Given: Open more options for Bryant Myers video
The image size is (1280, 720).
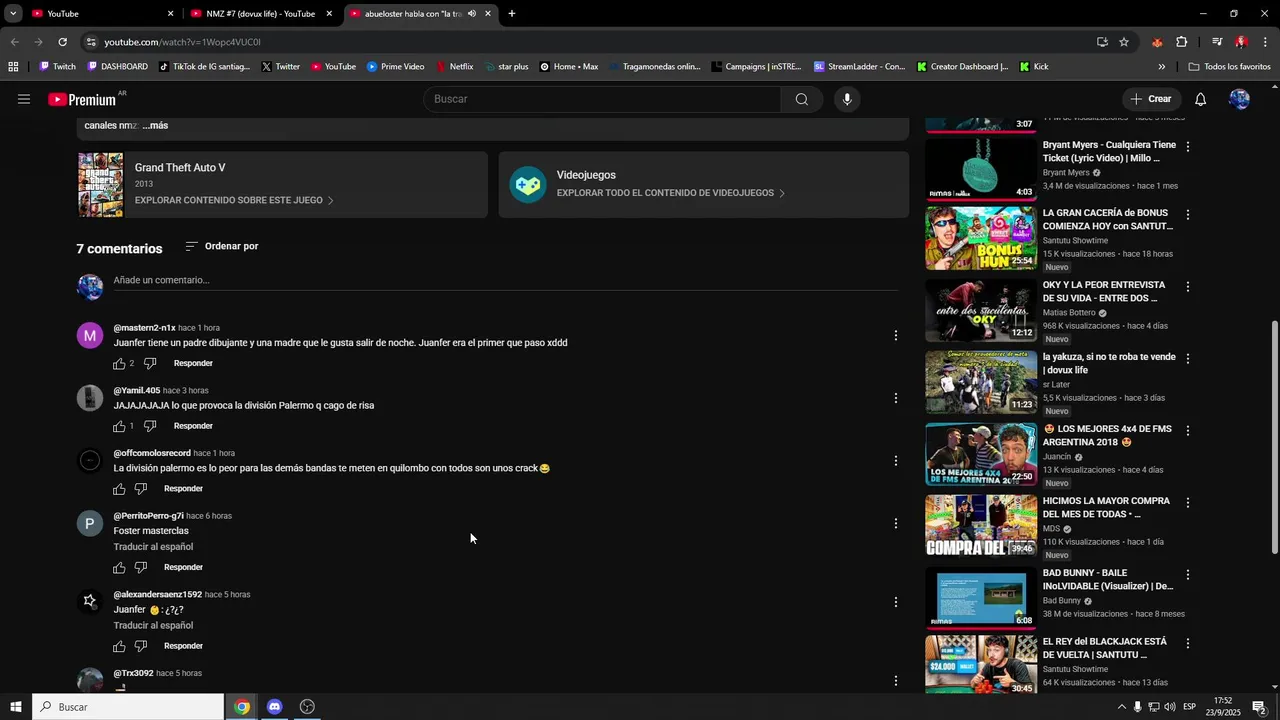Looking at the screenshot, I should [x=1187, y=146].
